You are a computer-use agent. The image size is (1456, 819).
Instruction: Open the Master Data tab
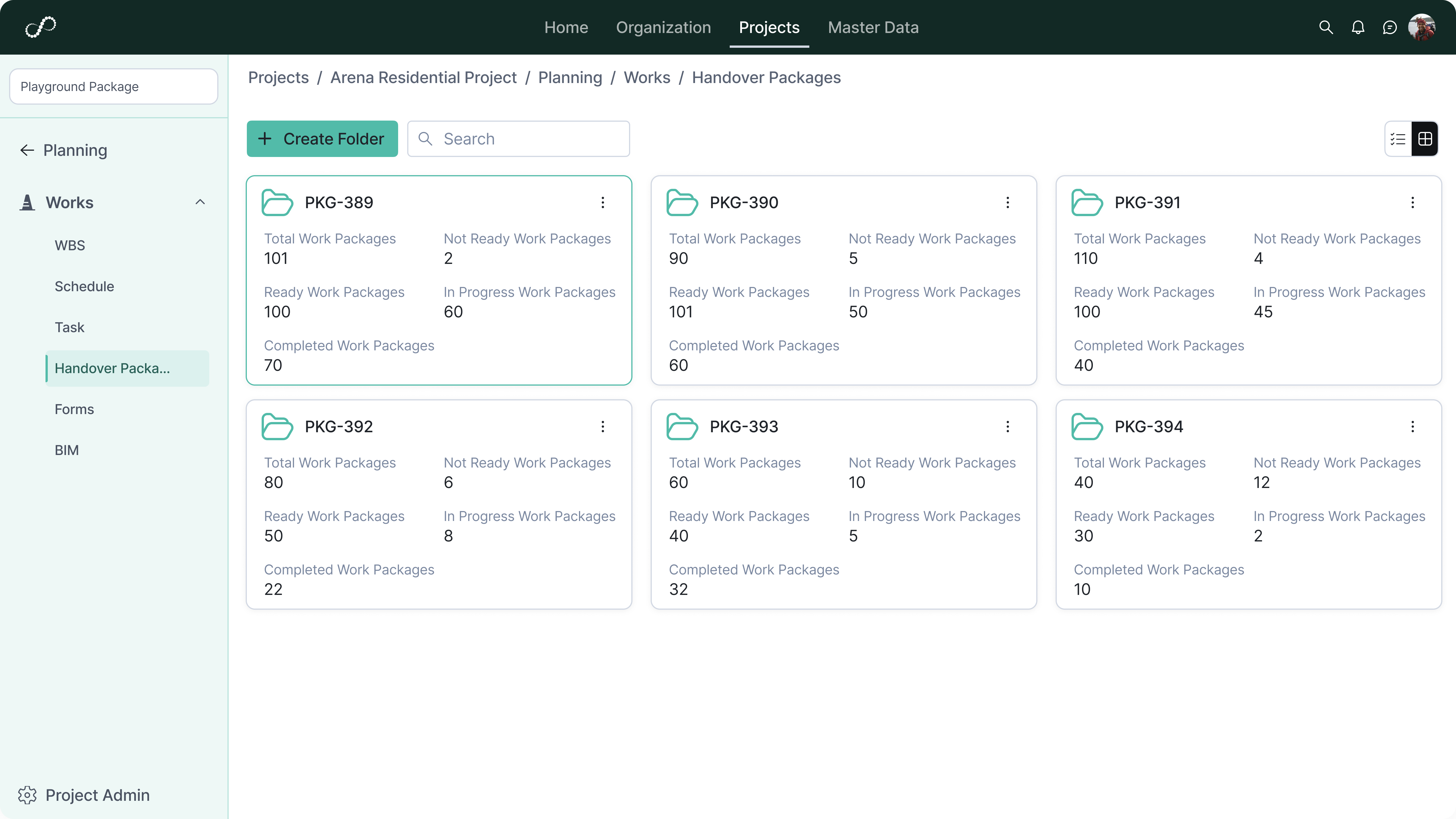point(873,27)
